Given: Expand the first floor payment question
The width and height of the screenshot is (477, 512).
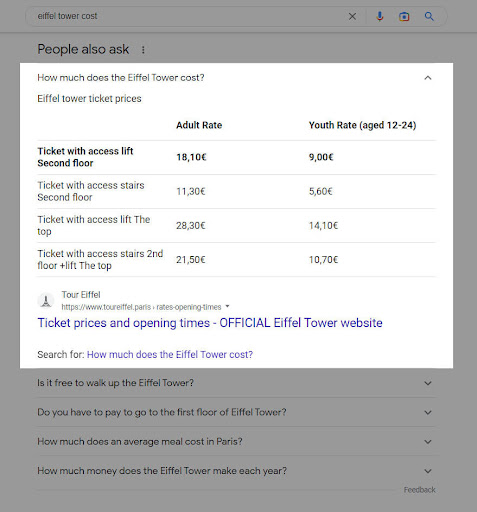Looking at the screenshot, I should coord(236,412).
